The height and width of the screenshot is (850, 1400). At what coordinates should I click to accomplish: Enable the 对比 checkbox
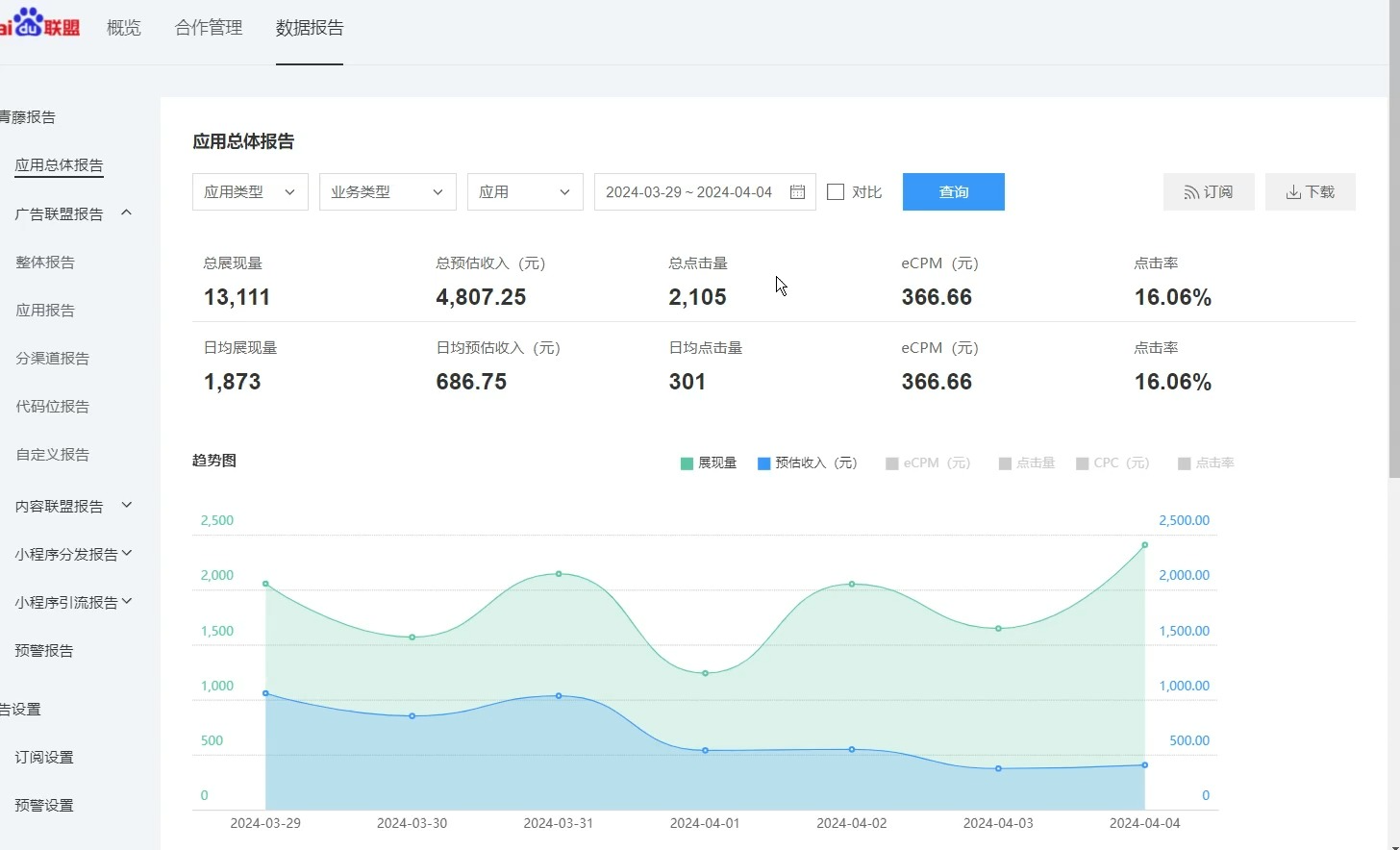pos(836,192)
